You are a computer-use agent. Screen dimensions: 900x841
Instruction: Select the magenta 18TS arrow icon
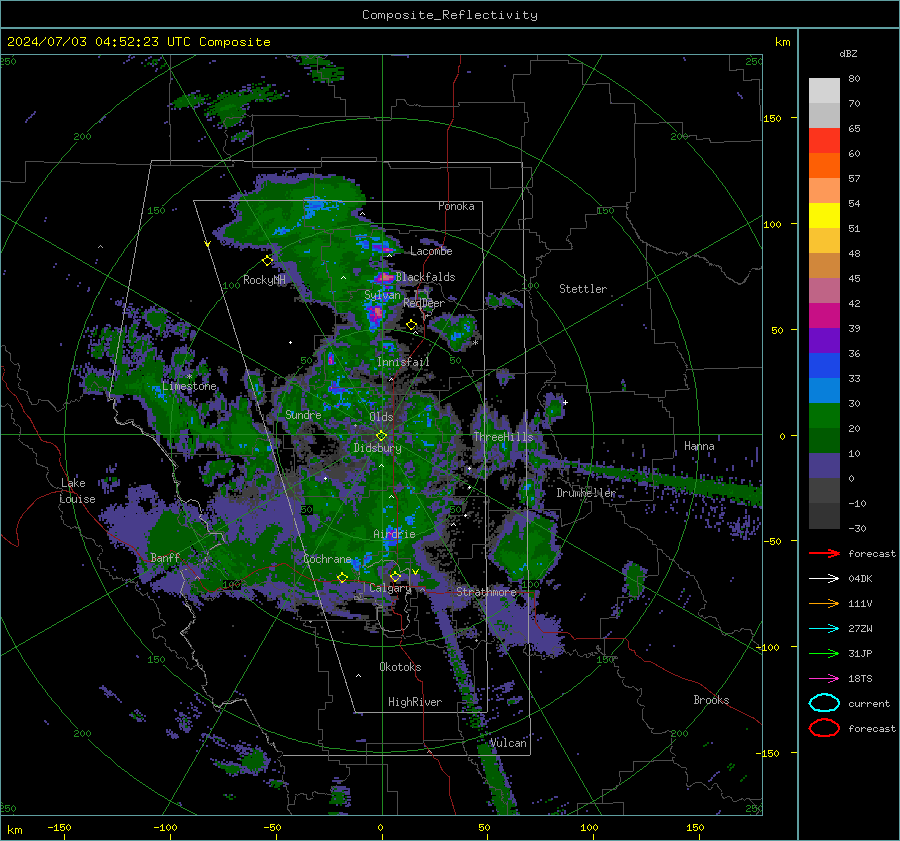pyautogui.click(x=824, y=679)
